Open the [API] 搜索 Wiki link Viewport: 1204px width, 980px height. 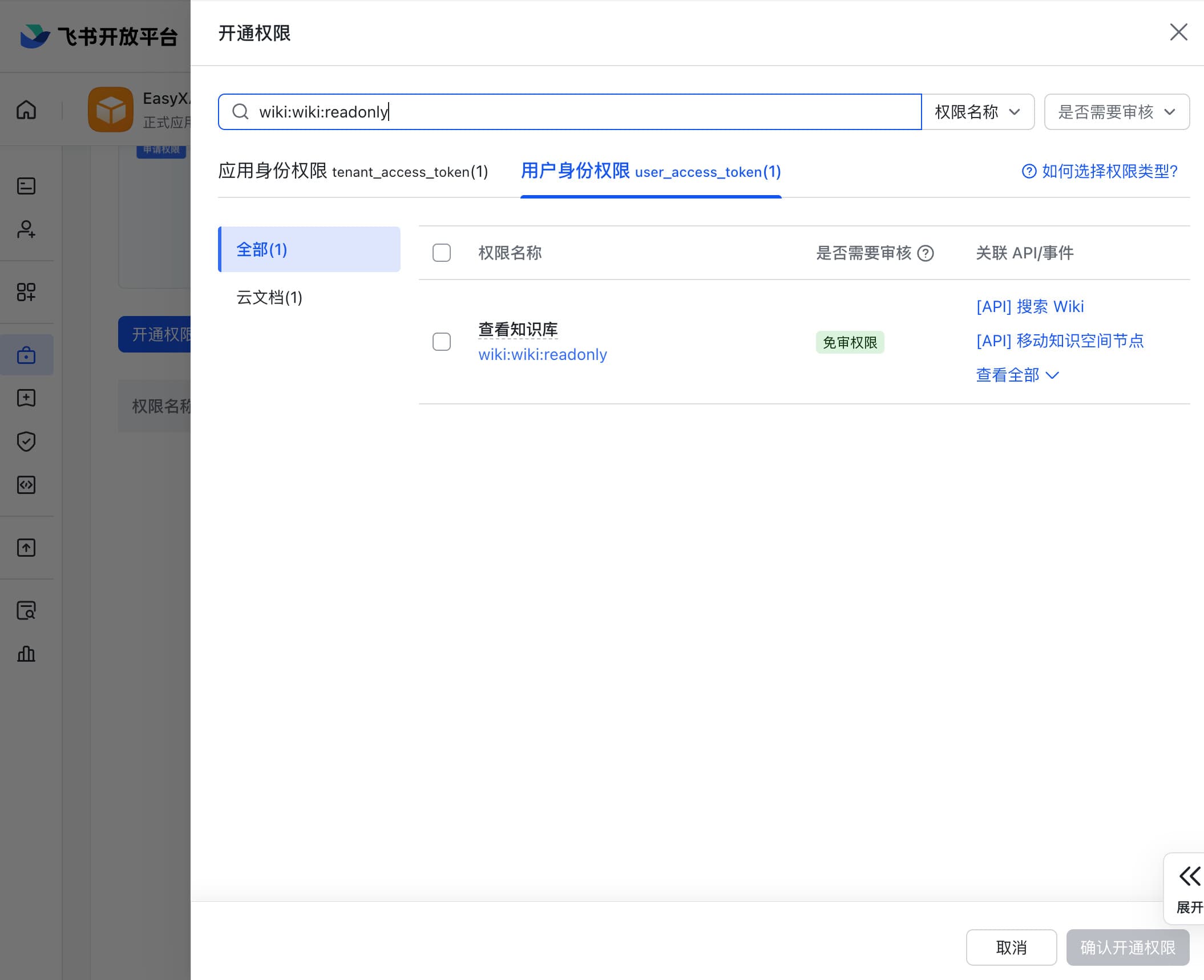point(1030,306)
